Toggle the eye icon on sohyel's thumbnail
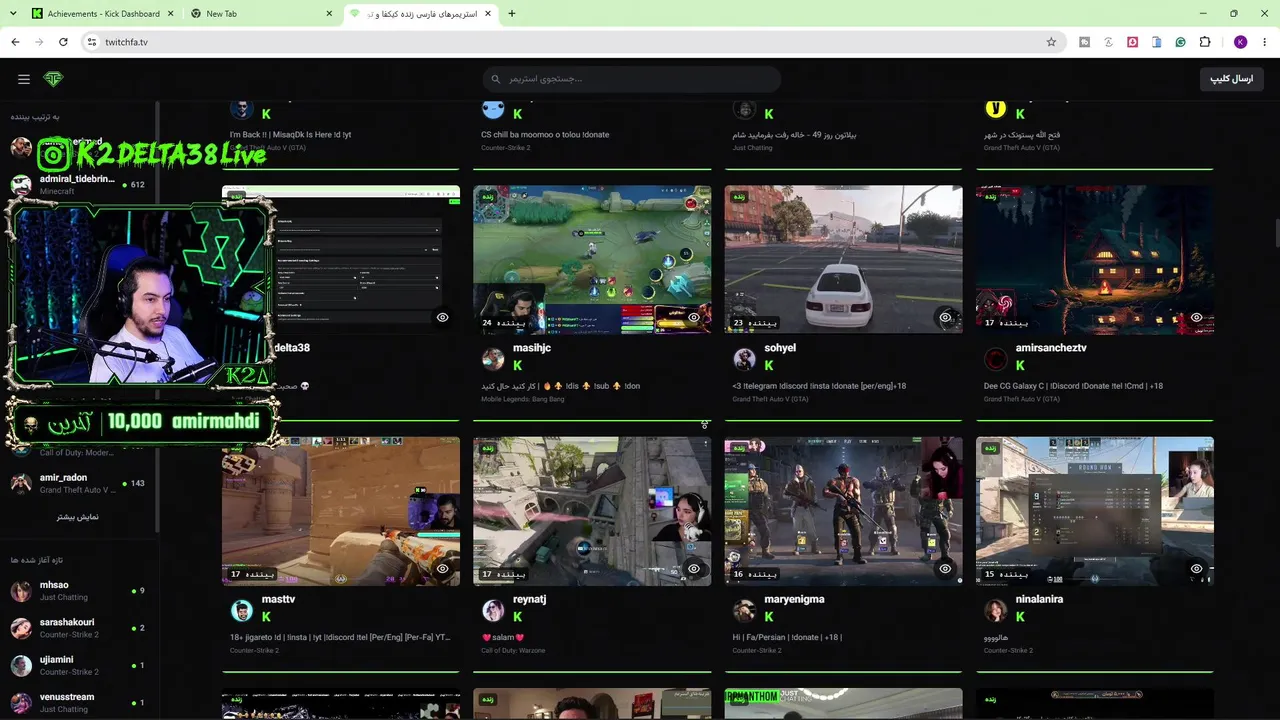1280x720 pixels. (x=945, y=318)
